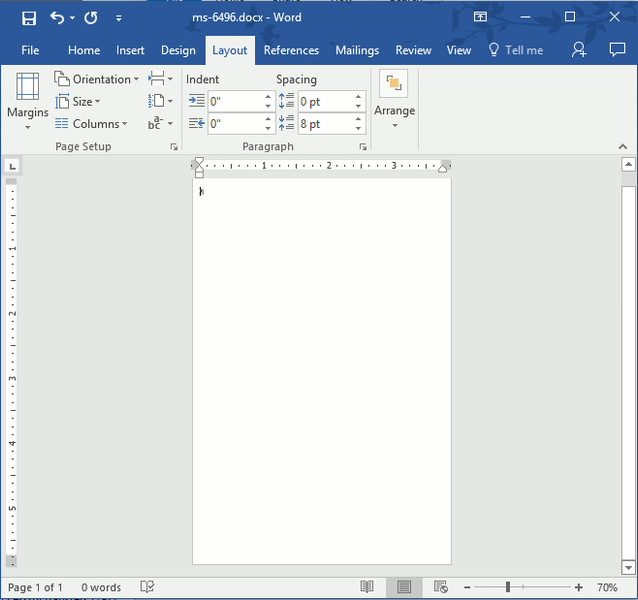Expand the Columns dropdown

(x=92, y=124)
